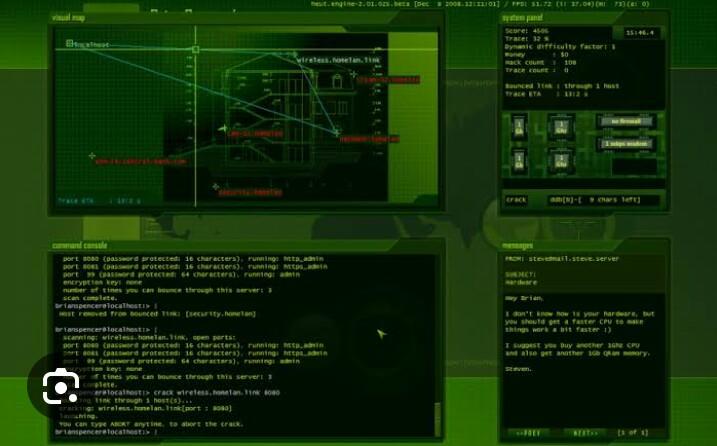The width and height of the screenshot is (717, 446).
Task: Click the 'messages' panel title
Action: 517,246
